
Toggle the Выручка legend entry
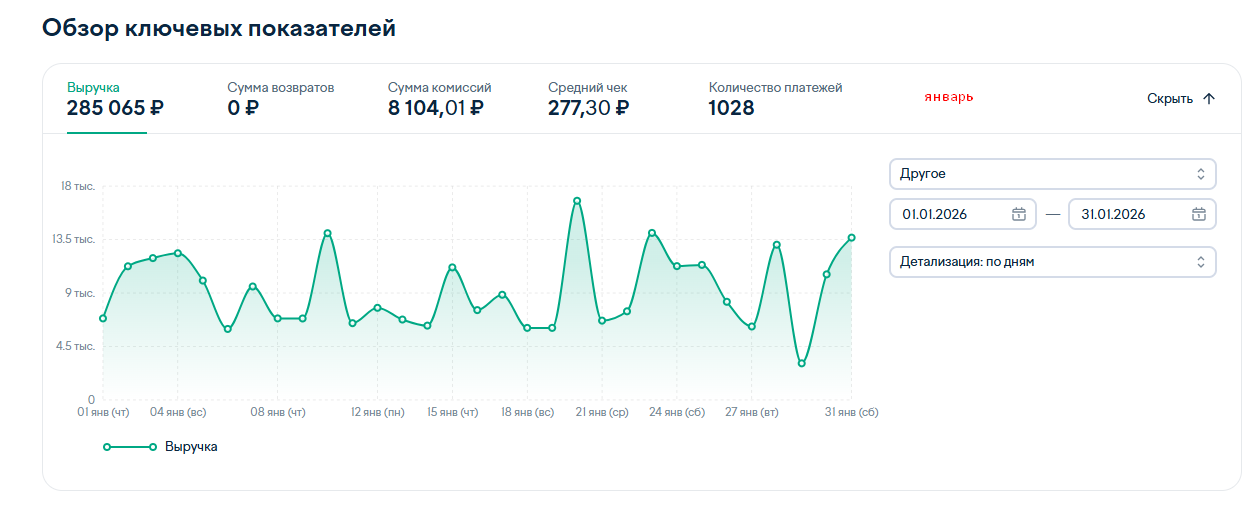point(160,447)
